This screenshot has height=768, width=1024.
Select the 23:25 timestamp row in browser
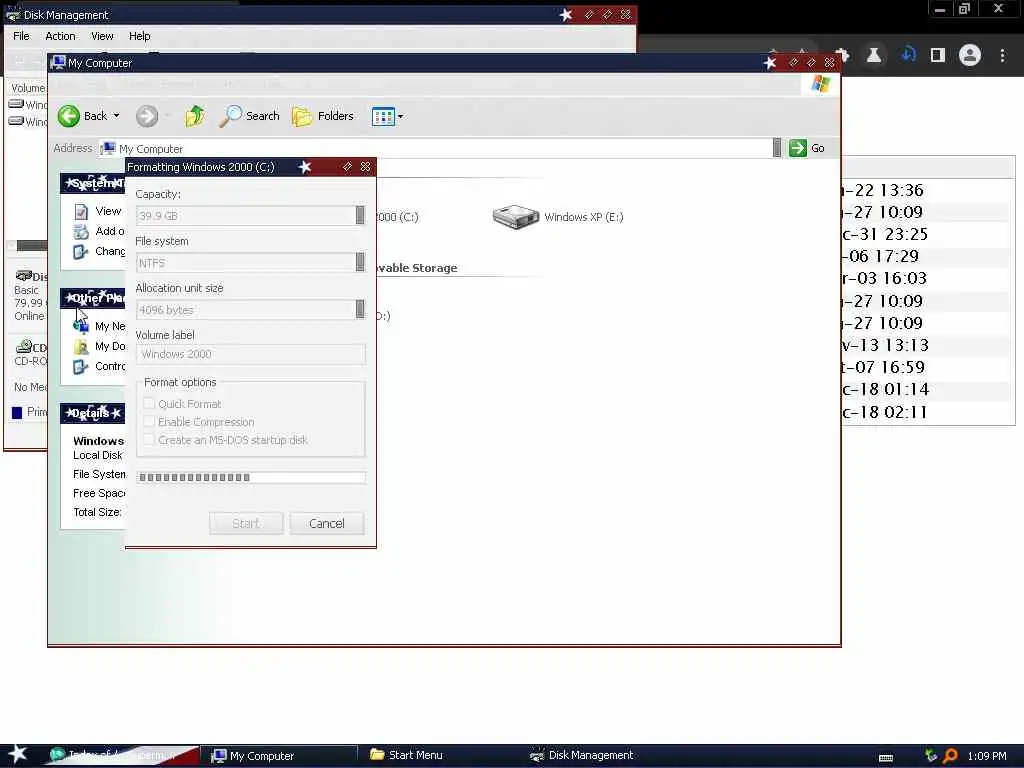click(x=927, y=234)
